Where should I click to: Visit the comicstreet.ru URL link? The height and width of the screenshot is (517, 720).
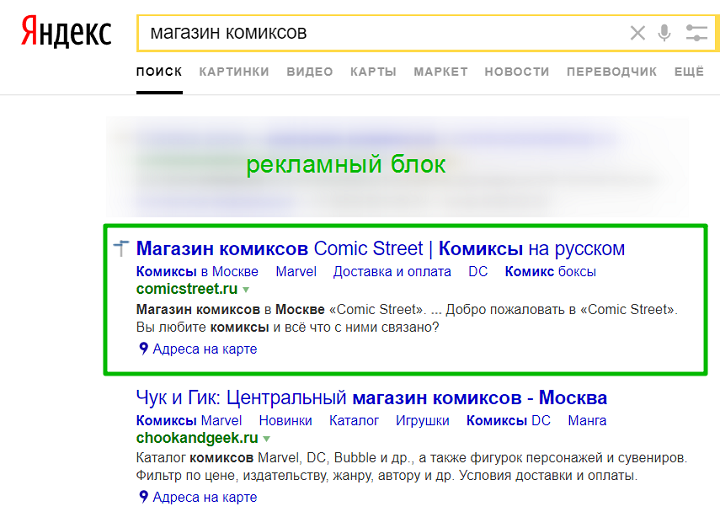tap(186, 289)
